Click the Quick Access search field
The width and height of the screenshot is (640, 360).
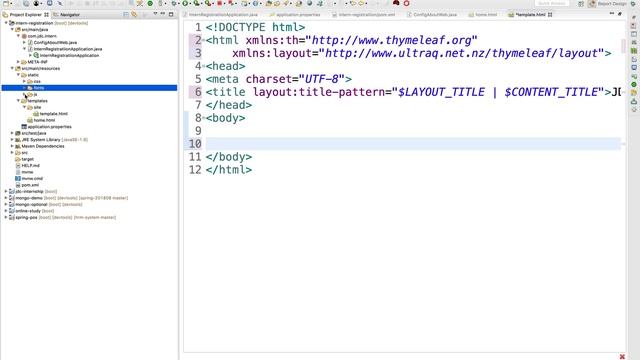pos(552,3)
